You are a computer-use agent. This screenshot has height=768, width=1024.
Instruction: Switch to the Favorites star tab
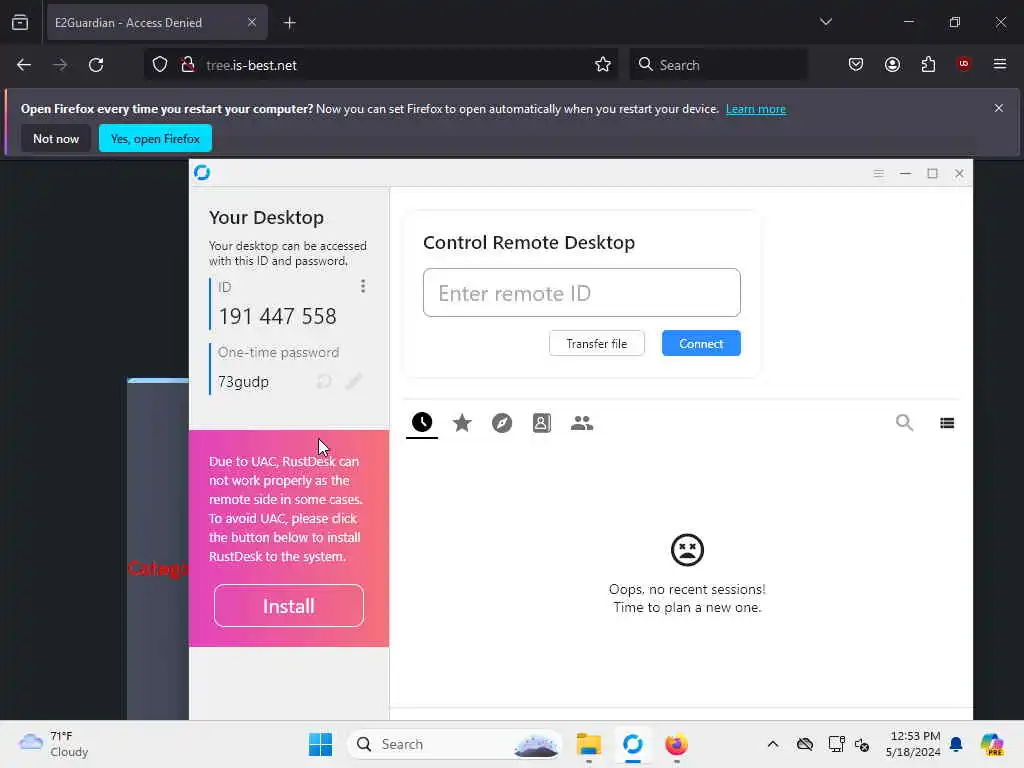pyautogui.click(x=462, y=423)
